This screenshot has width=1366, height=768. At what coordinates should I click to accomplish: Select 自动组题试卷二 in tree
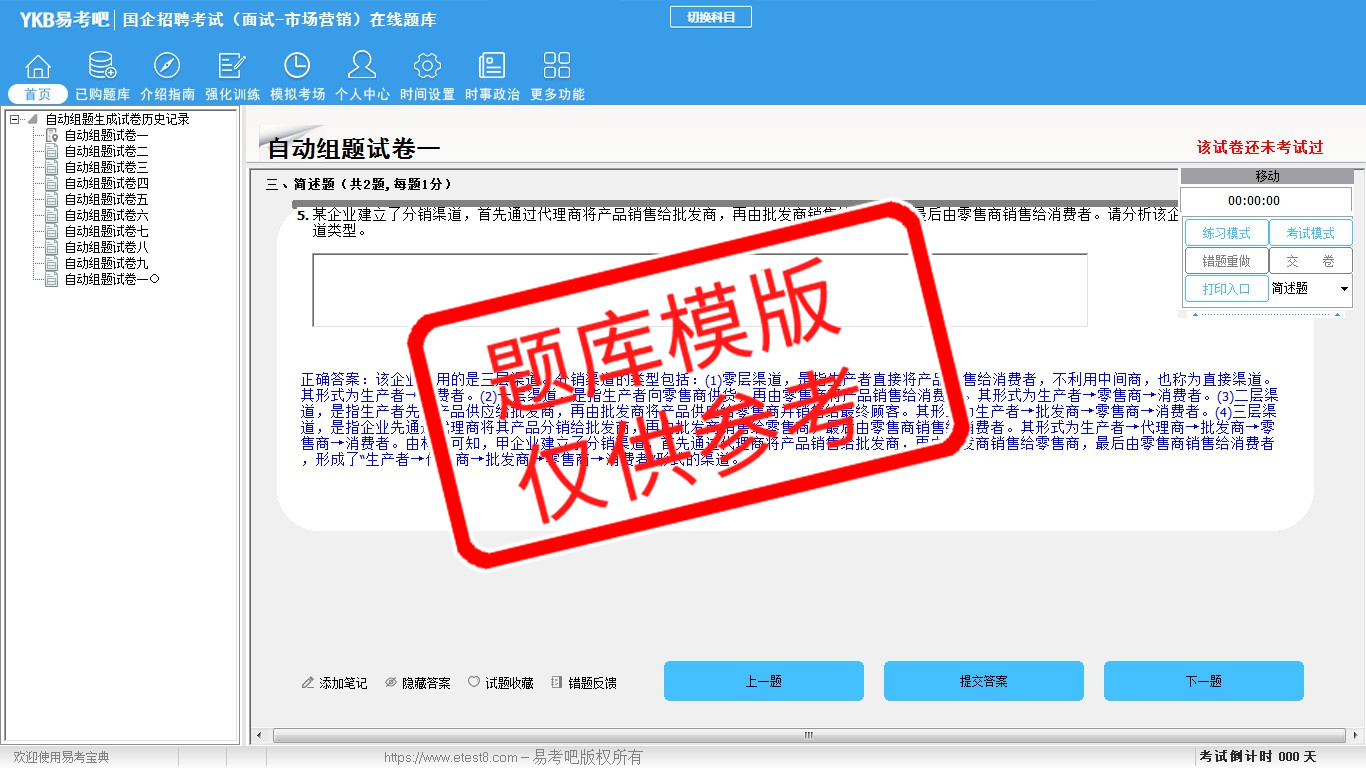tap(106, 151)
